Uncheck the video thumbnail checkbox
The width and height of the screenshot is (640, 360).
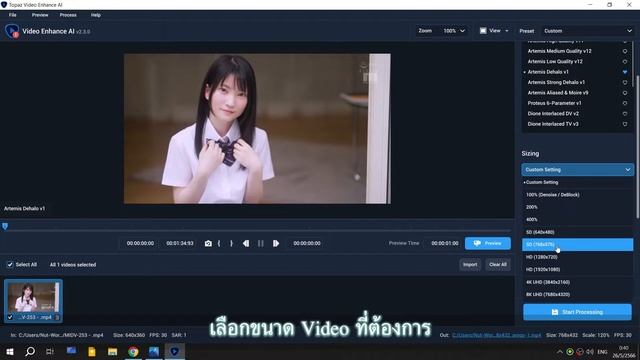[10, 317]
